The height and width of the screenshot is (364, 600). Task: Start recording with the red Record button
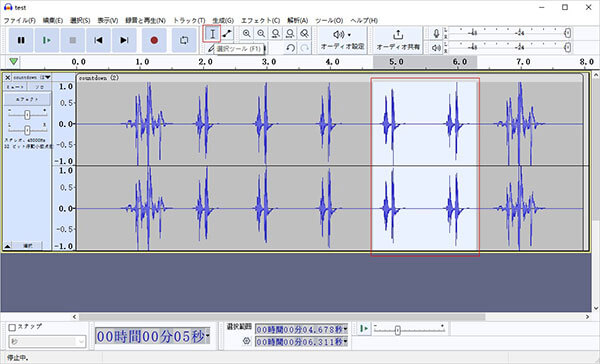pyautogui.click(x=154, y=40)
